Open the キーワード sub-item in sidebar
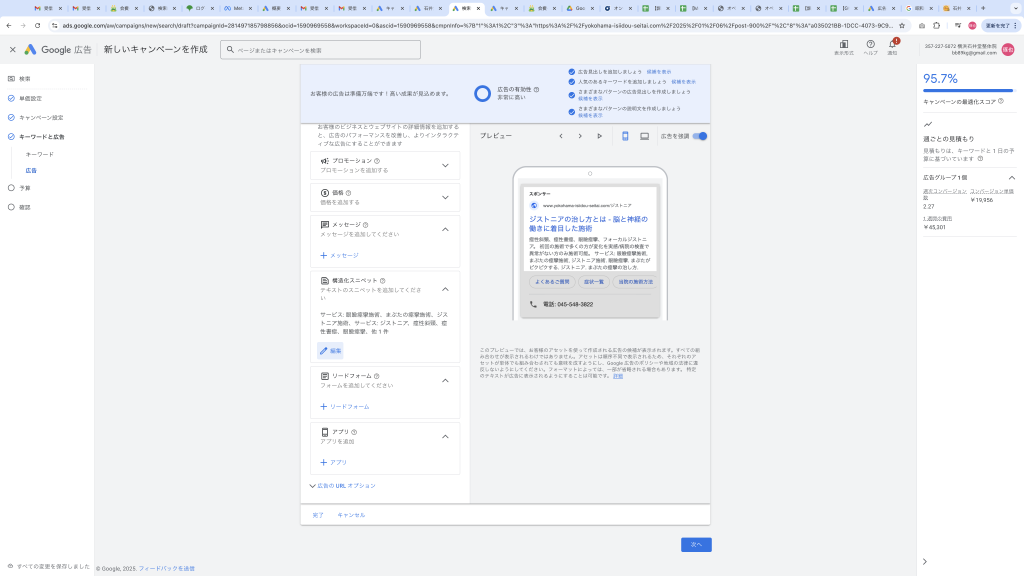The height and width of the screenshot is (576, 1024). 40,154
